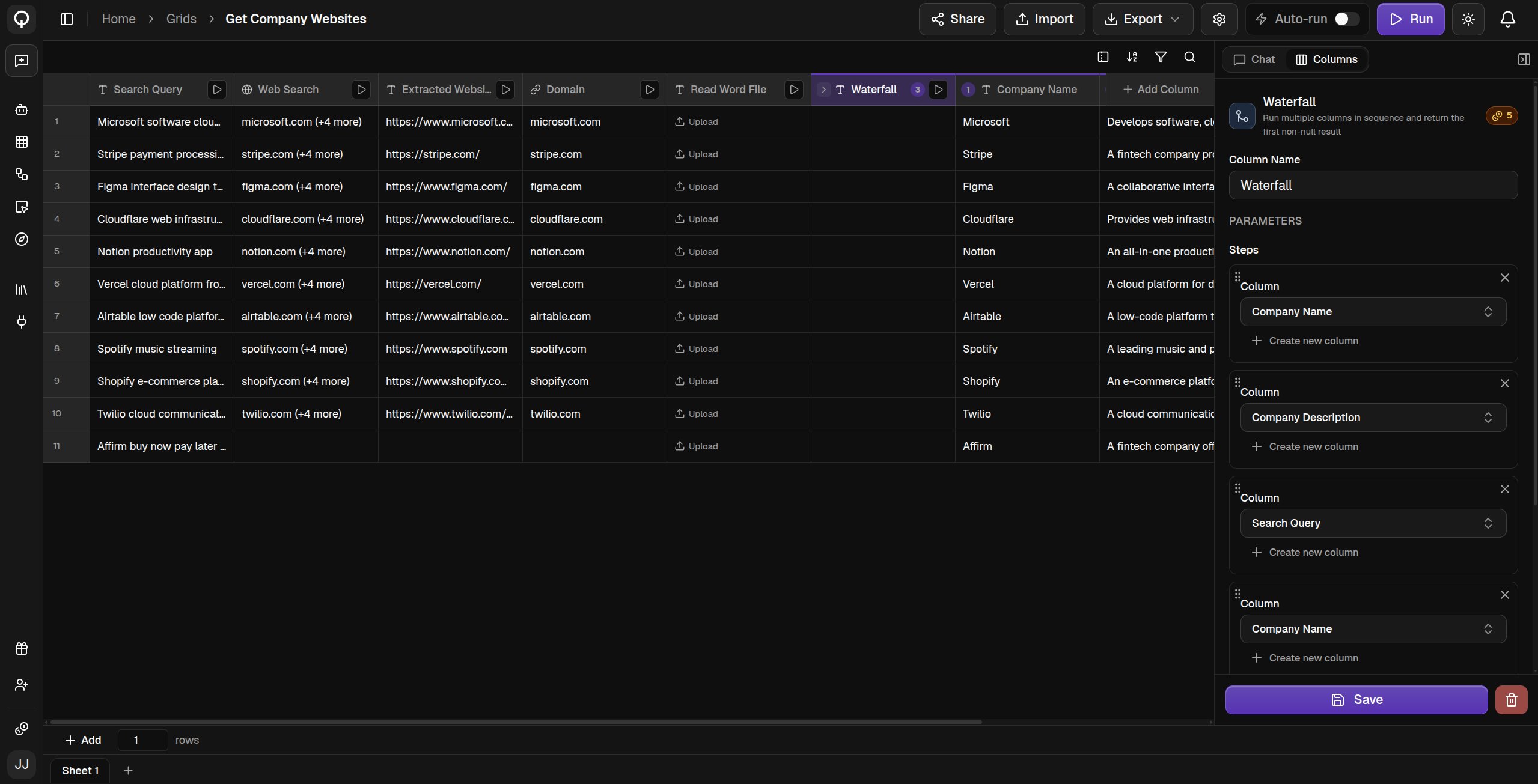Click the purple Run button
1538x784 pixels.
(x=1410, y=19)
